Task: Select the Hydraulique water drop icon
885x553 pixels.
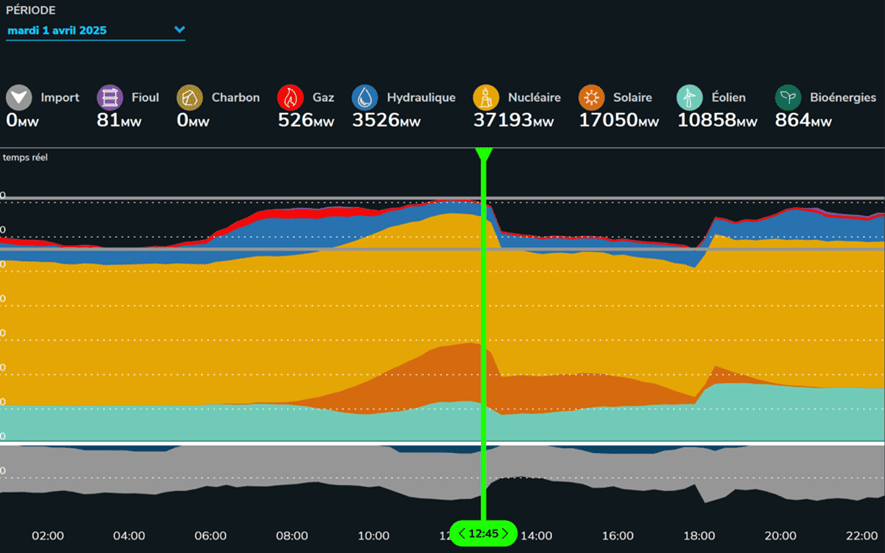Action: click(x=365, y=98)
